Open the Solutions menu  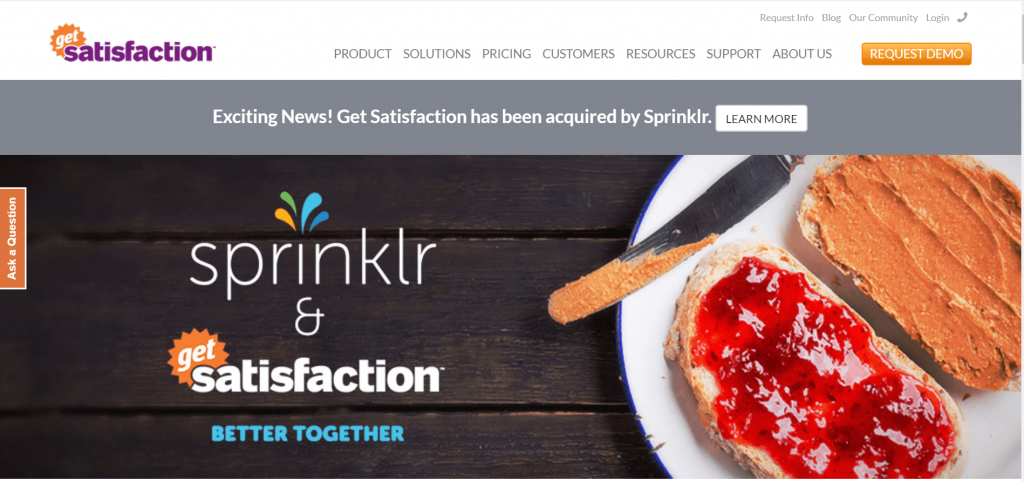tap(437, 54)
